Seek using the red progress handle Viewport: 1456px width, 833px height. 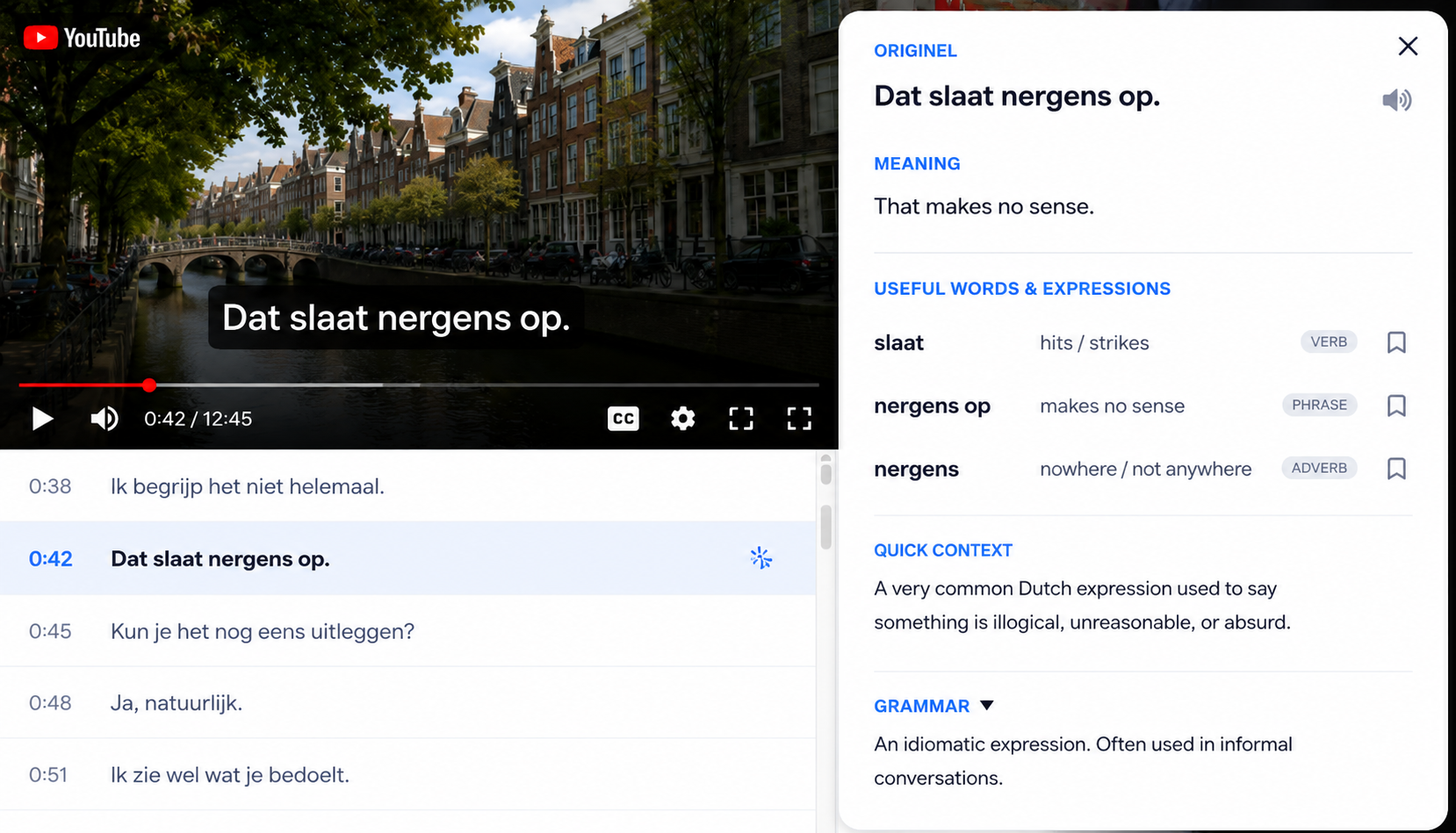coord(149,384)
